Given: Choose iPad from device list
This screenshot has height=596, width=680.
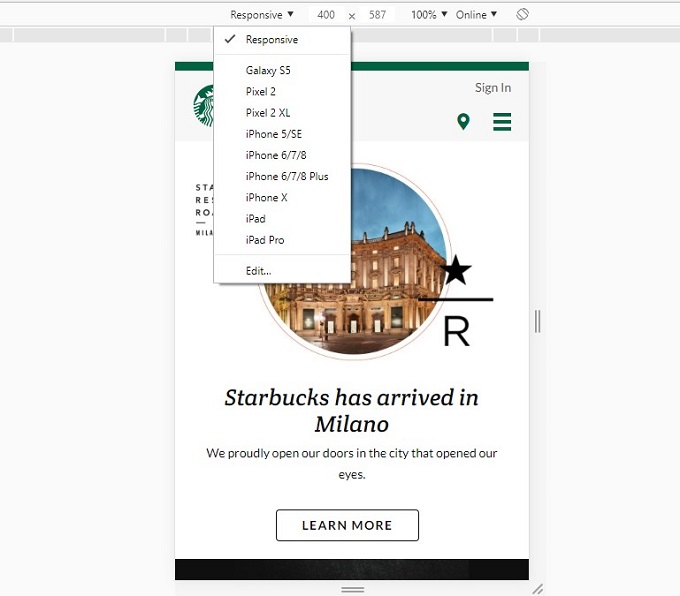Looking at the screenshot, I should pos(282,219).
